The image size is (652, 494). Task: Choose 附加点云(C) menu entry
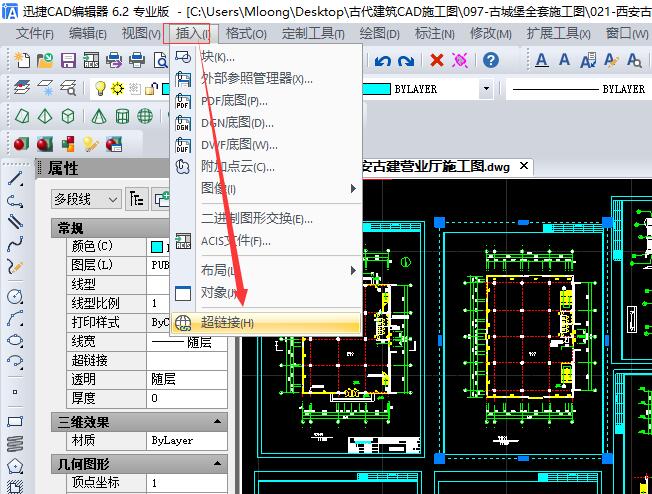tap(266, 167)
